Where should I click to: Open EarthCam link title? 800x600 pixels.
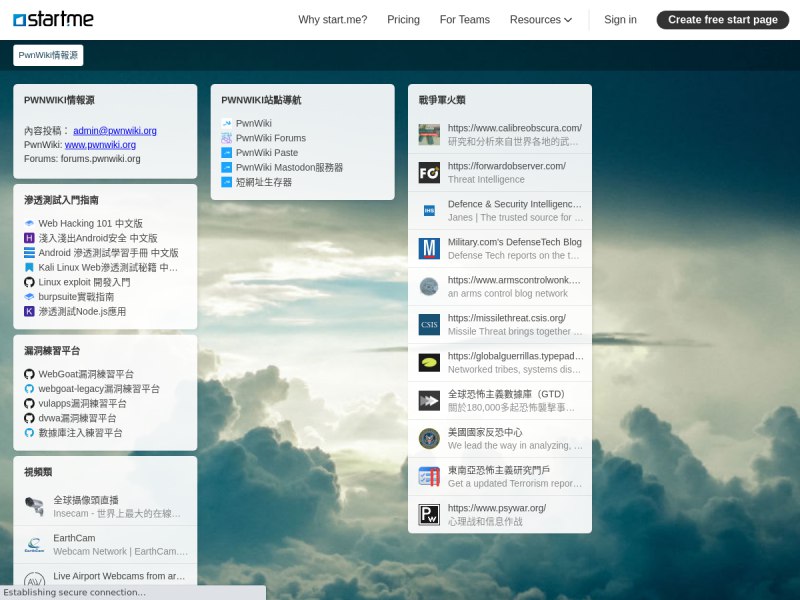[74, 538]
